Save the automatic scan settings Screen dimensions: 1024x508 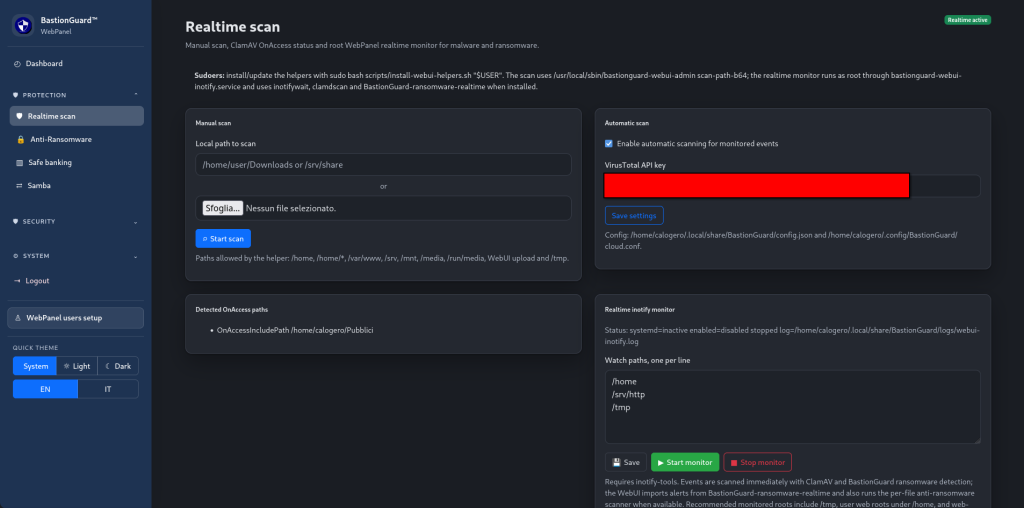point(634,215)
